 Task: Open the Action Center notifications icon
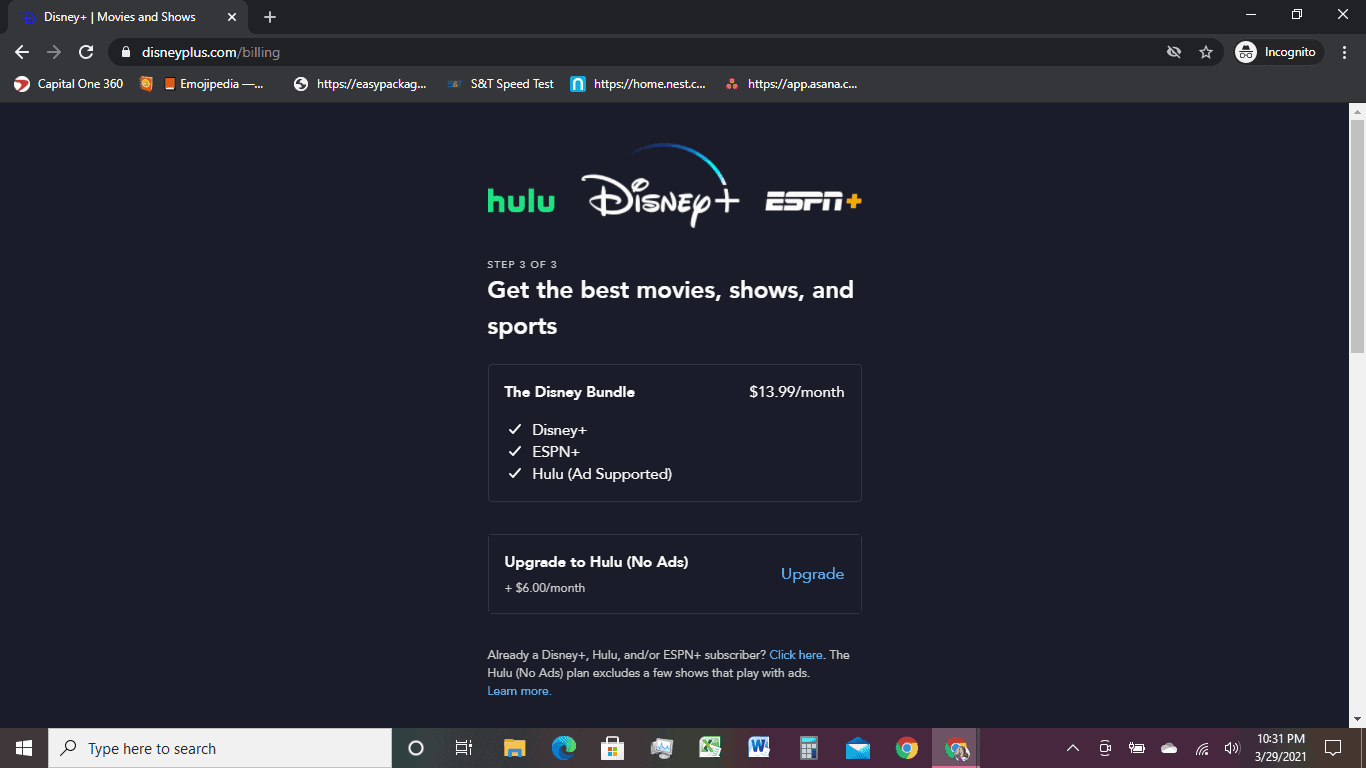(x=1332, y=748)
